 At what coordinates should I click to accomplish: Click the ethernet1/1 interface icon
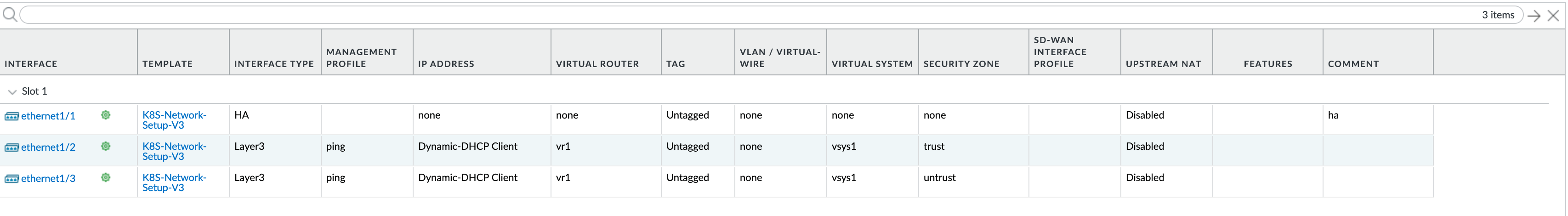tap(11, 116)
